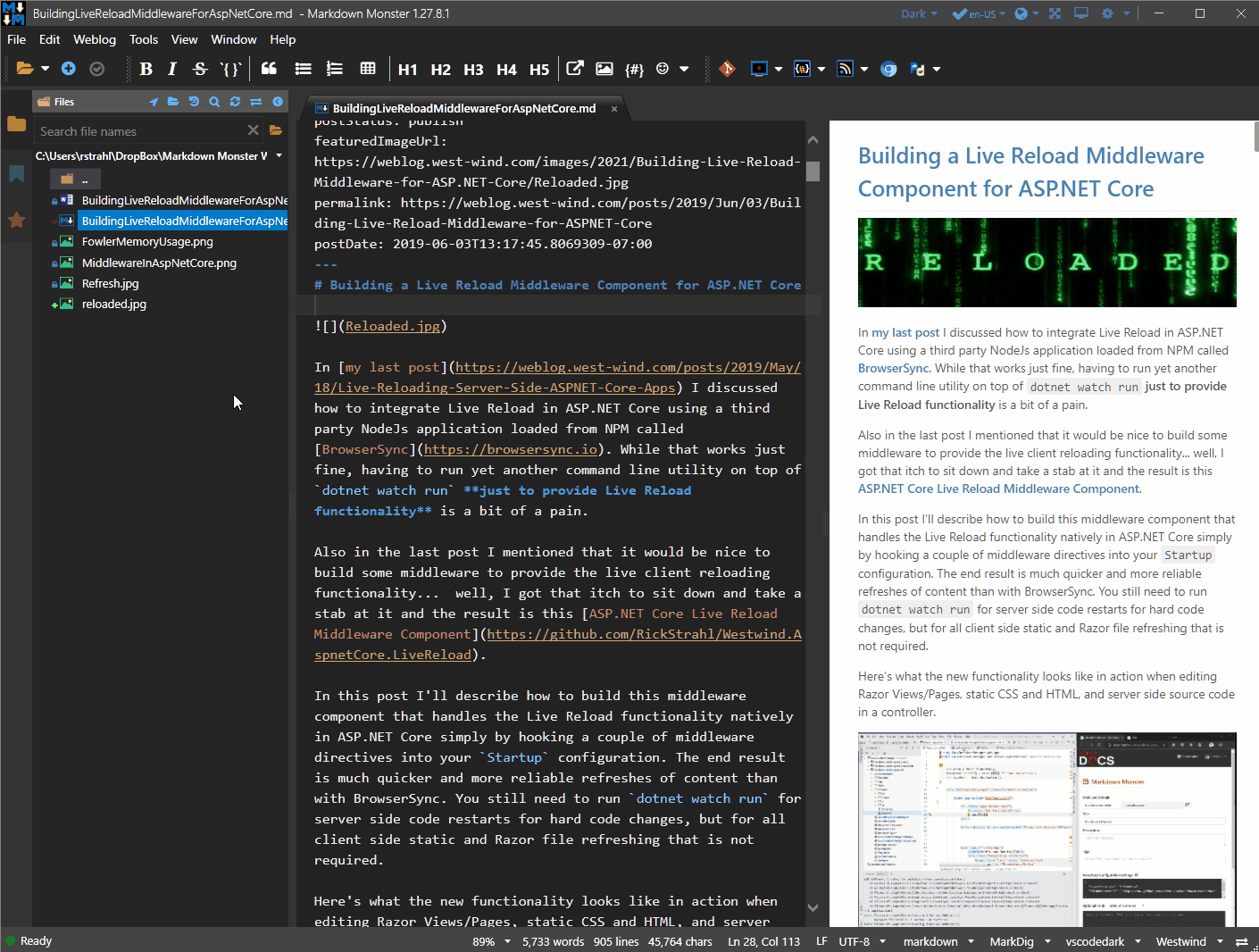Expand the open-file dropdown arrow
Image resolution: width=1259 pixels, height=952 pixels.
(x=45, y=69)
